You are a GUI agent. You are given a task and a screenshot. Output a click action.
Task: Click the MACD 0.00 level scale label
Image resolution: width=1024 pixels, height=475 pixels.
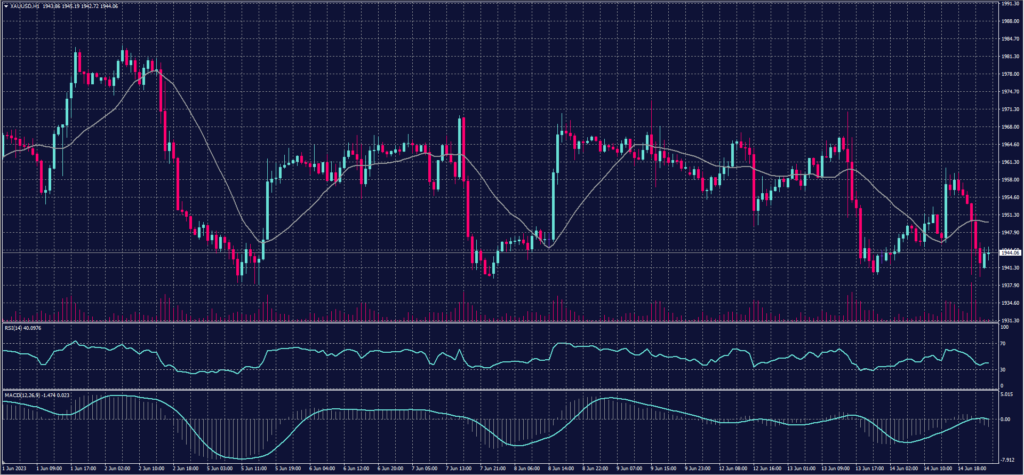click(1005, 419)
